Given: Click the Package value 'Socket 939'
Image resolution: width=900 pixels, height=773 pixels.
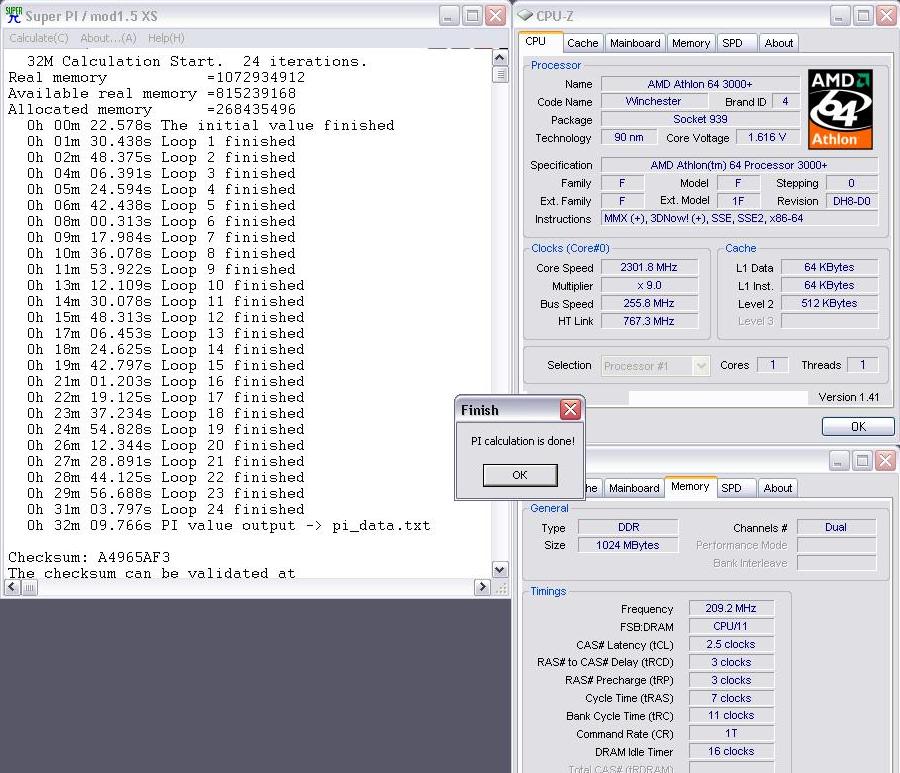Looking at the screenshot, I should pyautogui.click(x=700, y=119).
